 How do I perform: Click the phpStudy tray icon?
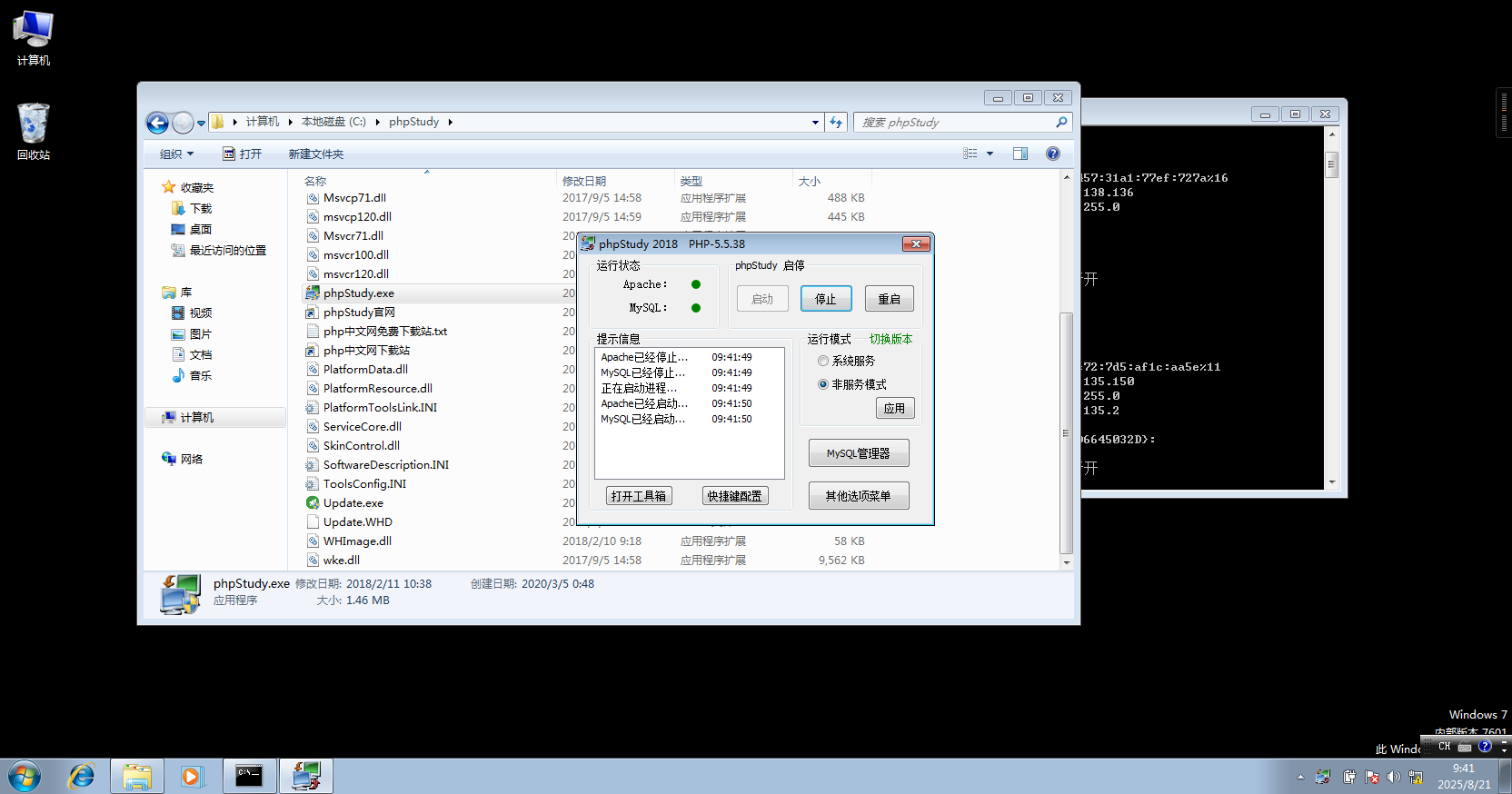click(1323, 777)
